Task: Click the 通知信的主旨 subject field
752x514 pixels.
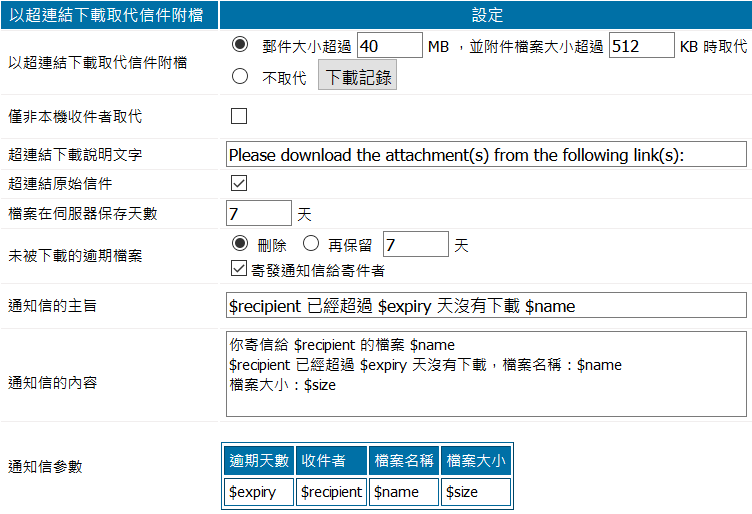Action: coord(486,305)
